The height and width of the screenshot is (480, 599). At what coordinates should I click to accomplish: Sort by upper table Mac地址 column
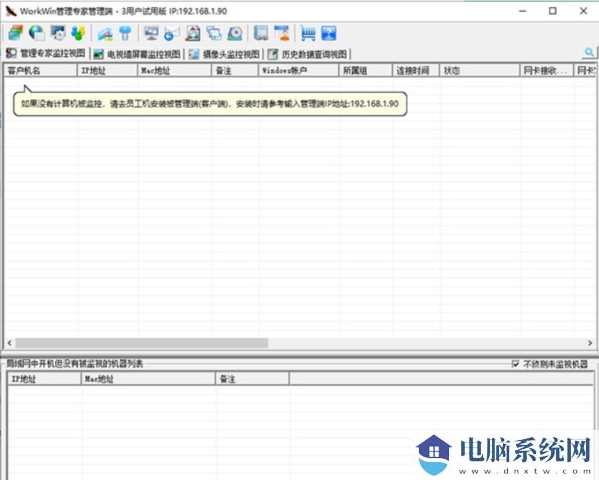(x=174, y=70)
